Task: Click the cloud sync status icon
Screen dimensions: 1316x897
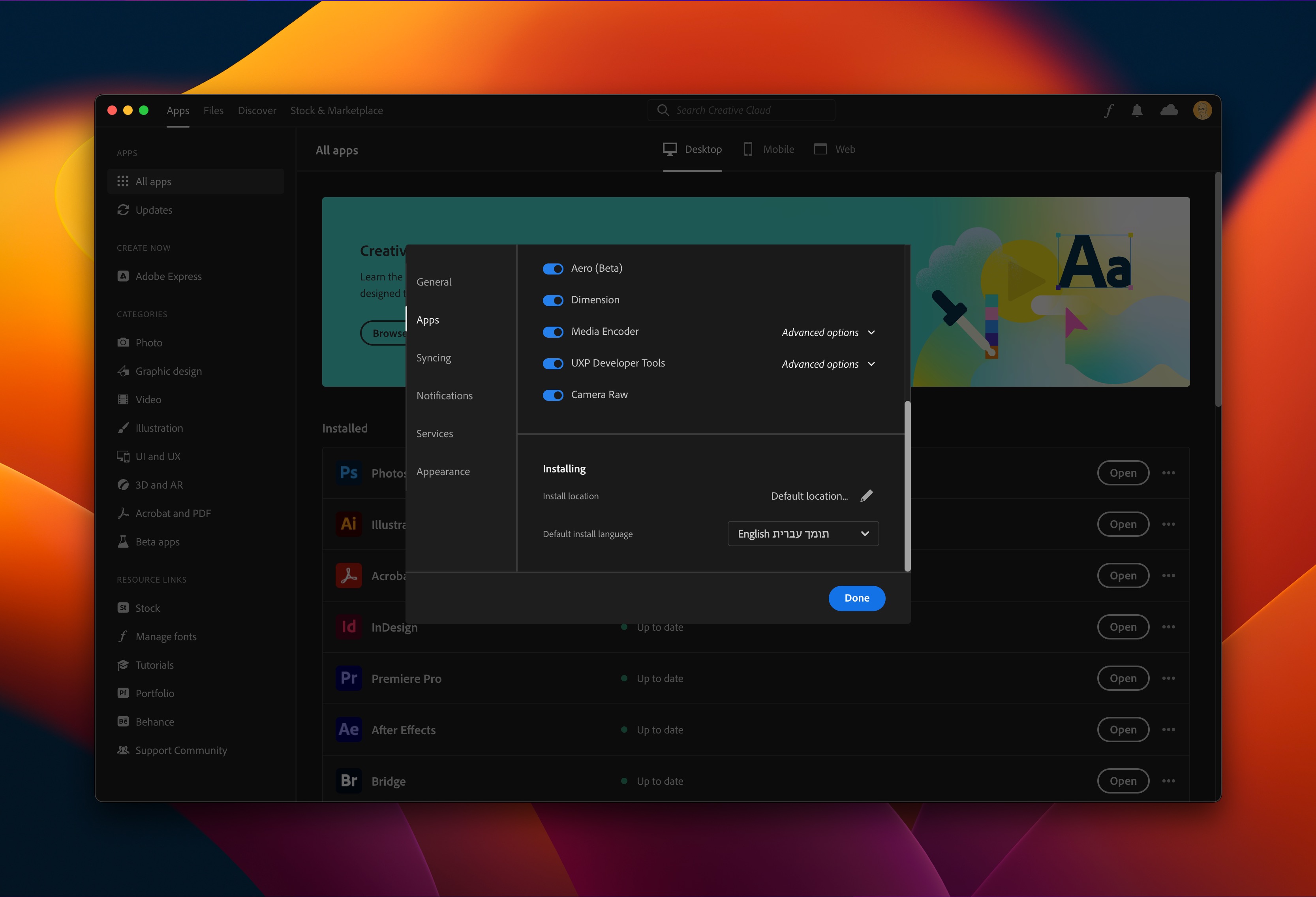Action: [x=1169, y=111]
